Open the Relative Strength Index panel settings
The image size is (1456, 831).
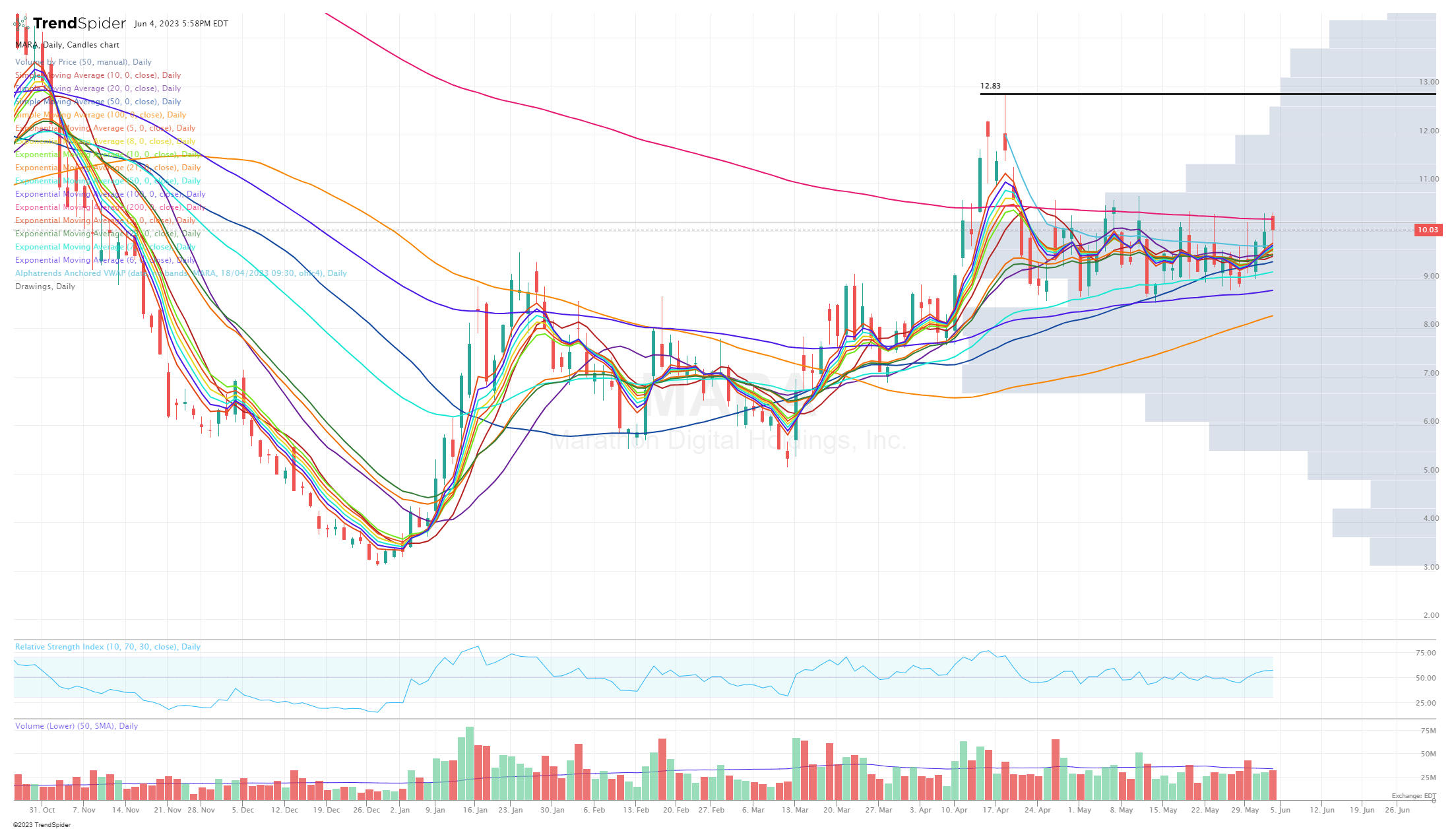click(x=108, y=646)
